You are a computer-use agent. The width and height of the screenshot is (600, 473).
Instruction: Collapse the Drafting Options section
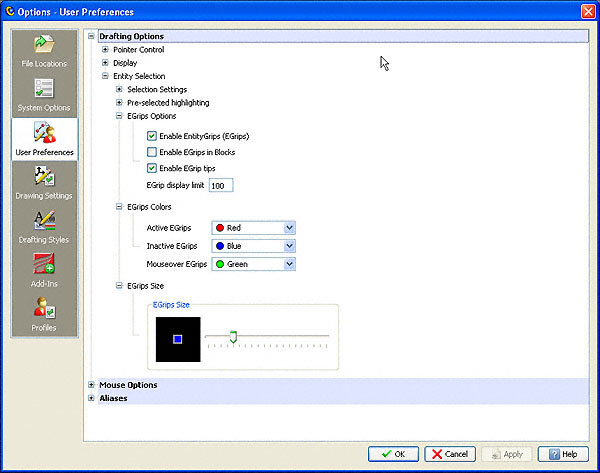click(x=91, y=36)
